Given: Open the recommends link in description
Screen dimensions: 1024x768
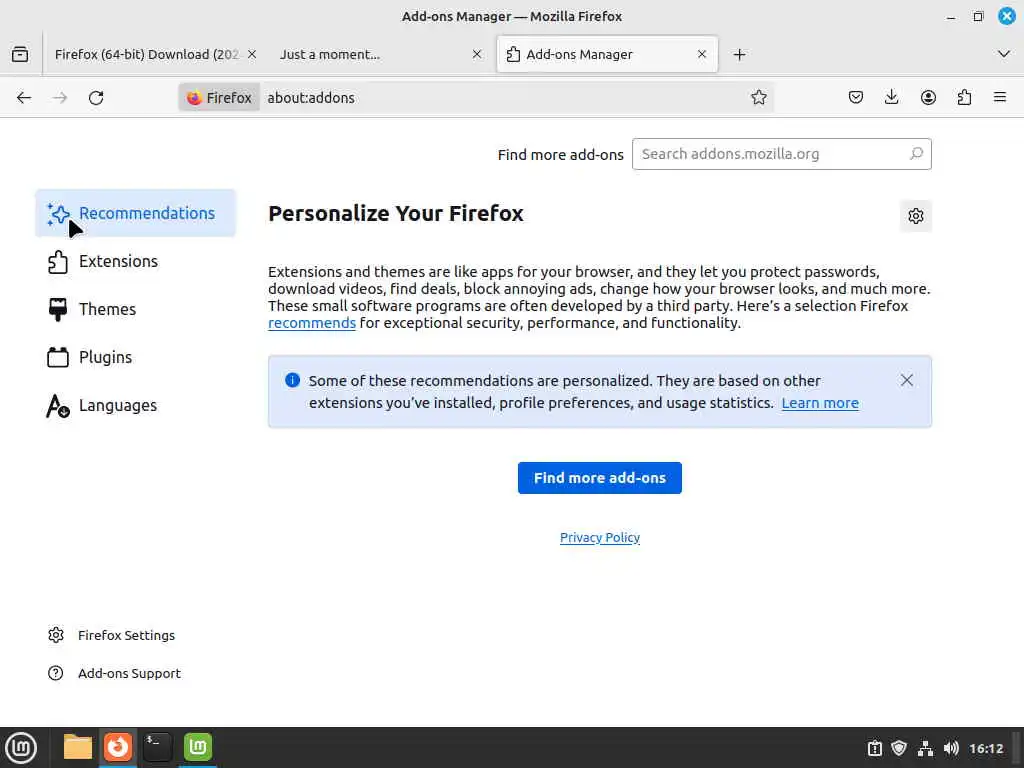Looking at the screenshot, I should pos(312,323).
